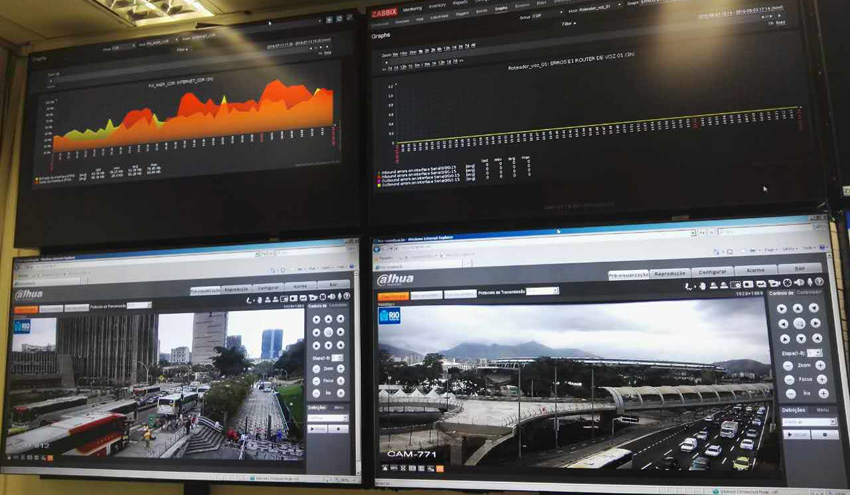
Task: Close Iris with minus button on CAM-771
Action: (790, 394)
